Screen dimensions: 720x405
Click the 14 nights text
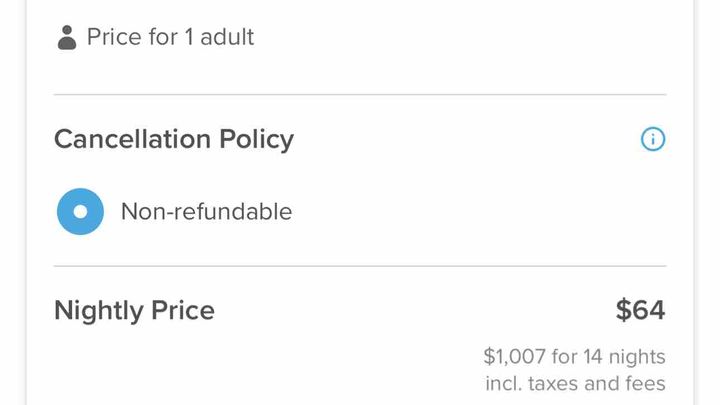(x=624, y=357)
